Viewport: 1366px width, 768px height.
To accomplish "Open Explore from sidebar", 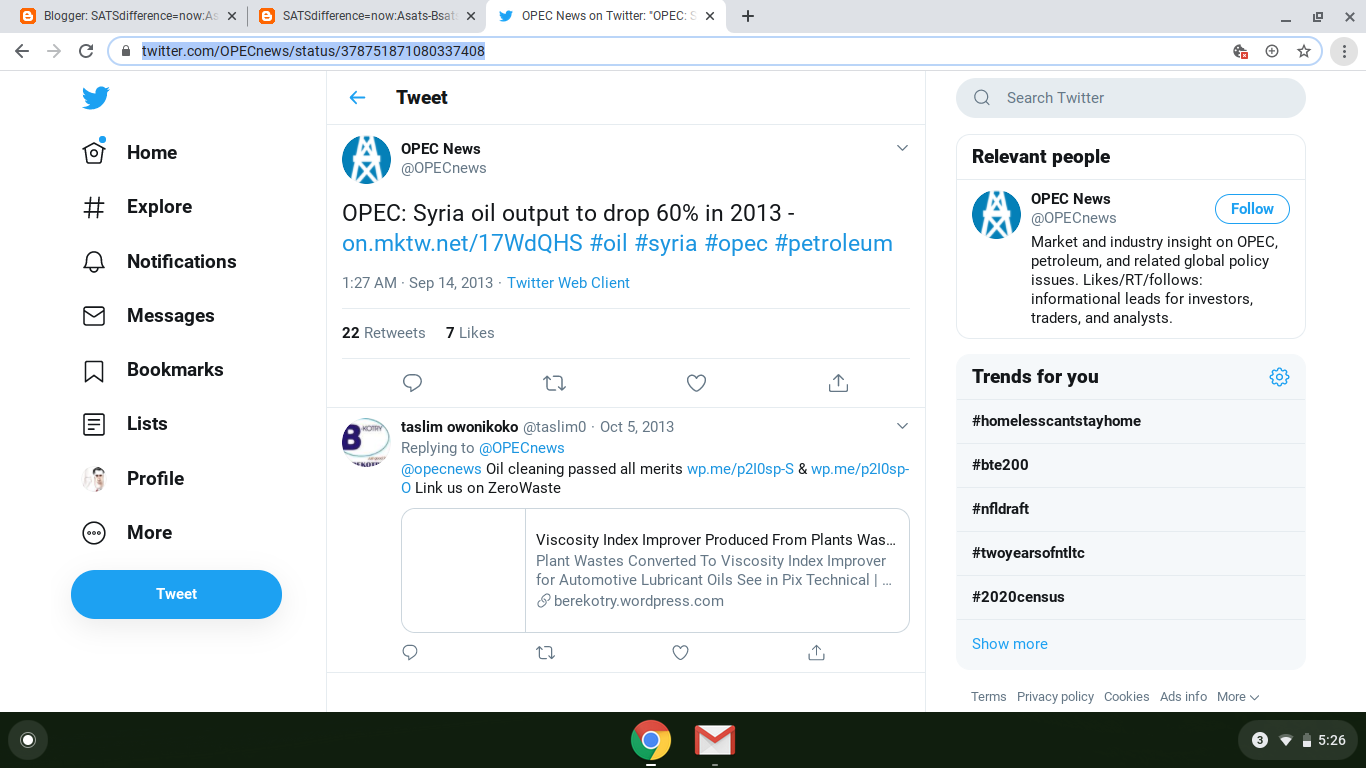I will 137,207.
